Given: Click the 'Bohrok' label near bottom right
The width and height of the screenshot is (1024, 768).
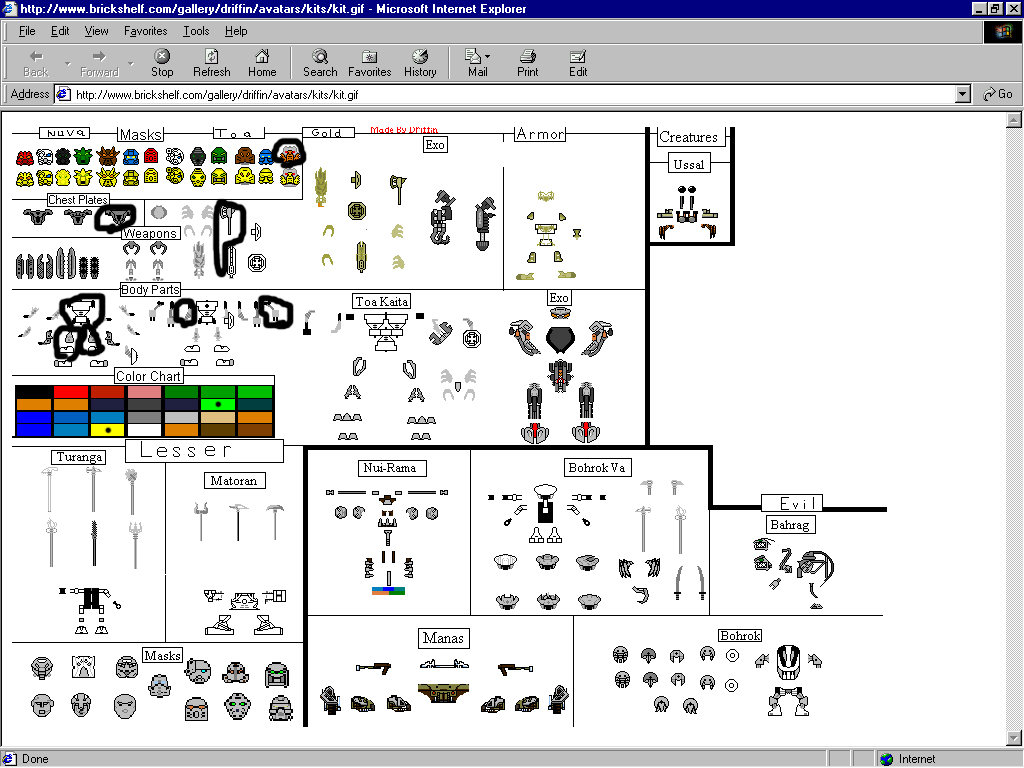Looking at the screenshot, I should 740,635.
